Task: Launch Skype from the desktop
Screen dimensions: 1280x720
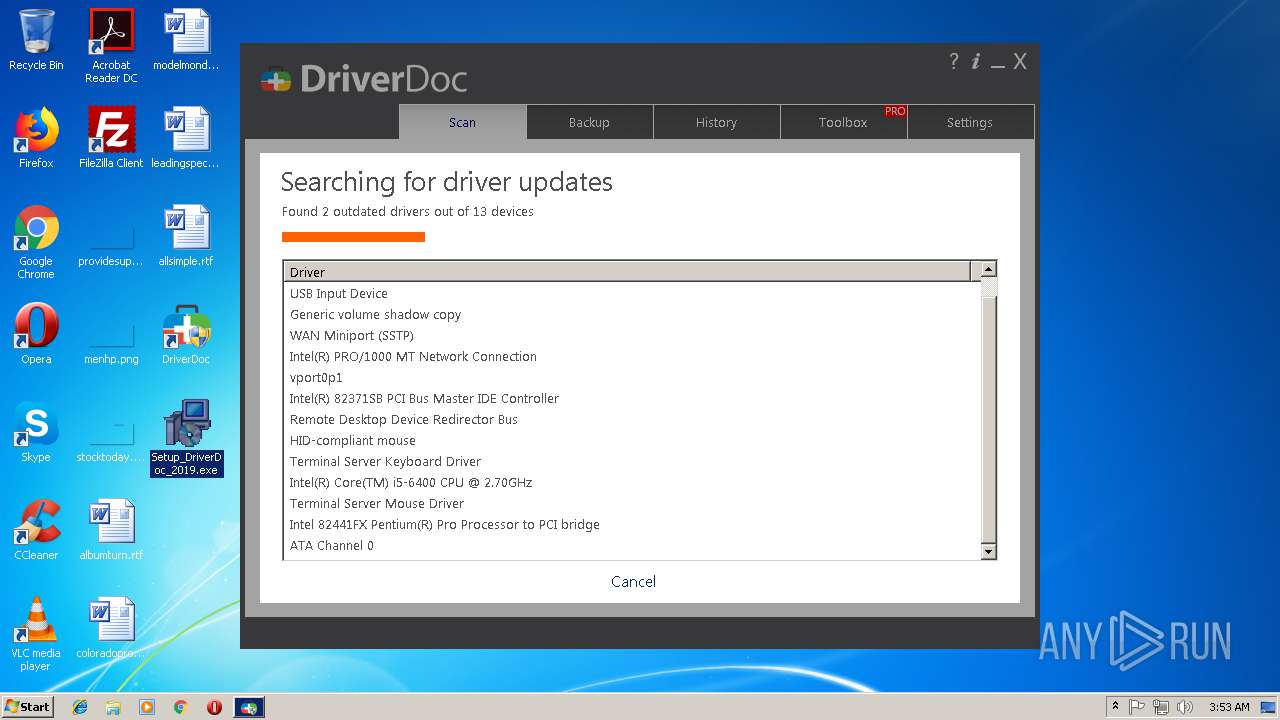Action: point(36,432)
